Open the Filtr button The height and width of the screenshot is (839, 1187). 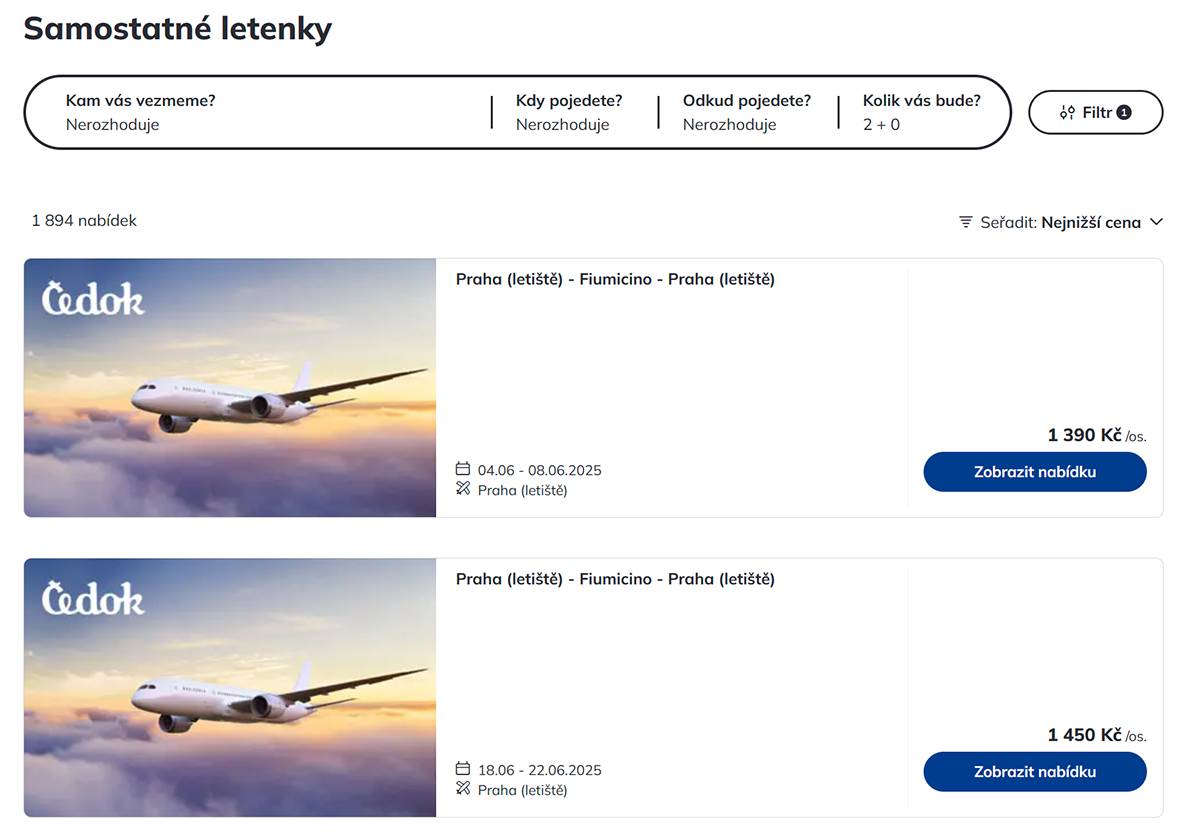pos(1096,112)
